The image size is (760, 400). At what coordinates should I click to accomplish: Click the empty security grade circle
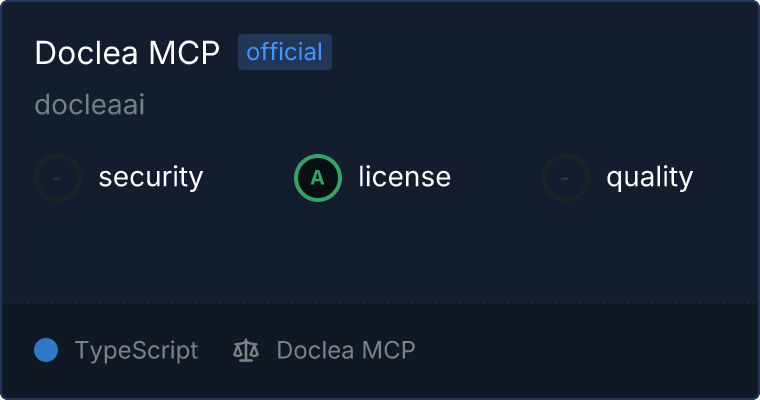(x=58, y=178)
